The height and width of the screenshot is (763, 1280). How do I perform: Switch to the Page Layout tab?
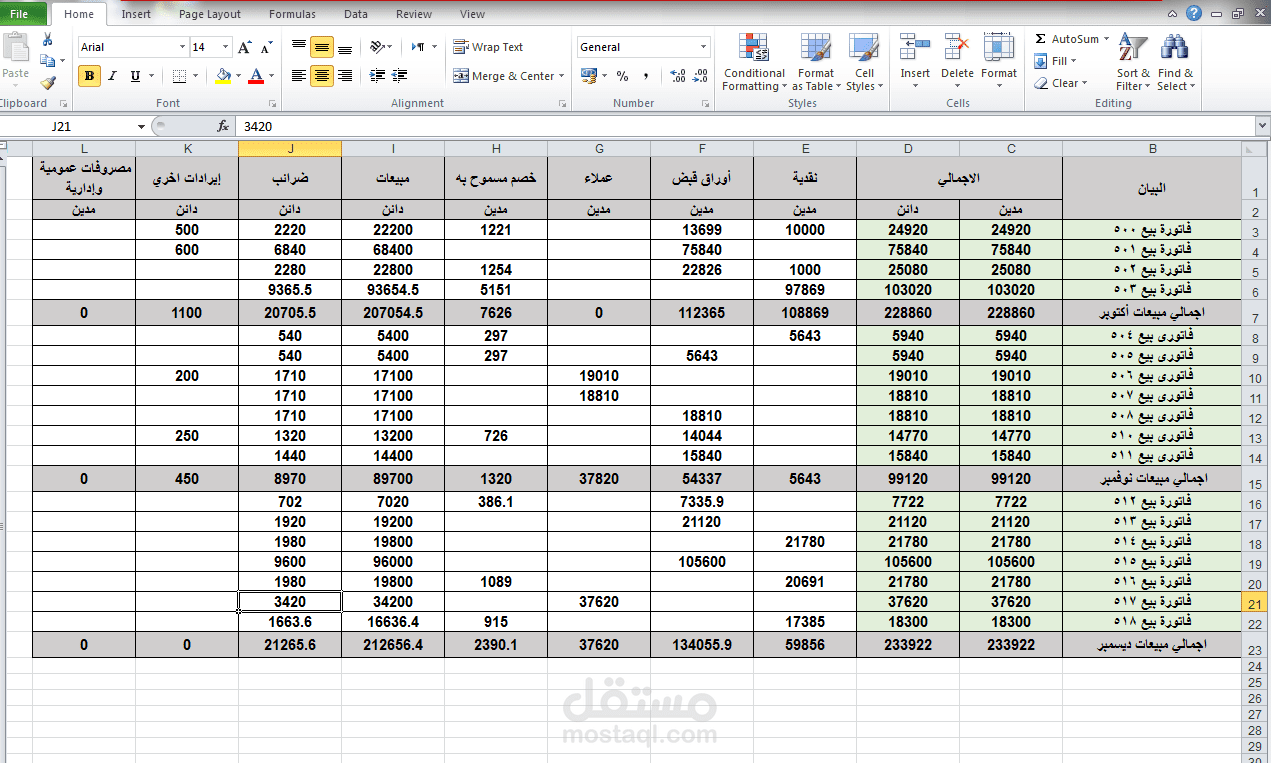(x=210, y=14)
